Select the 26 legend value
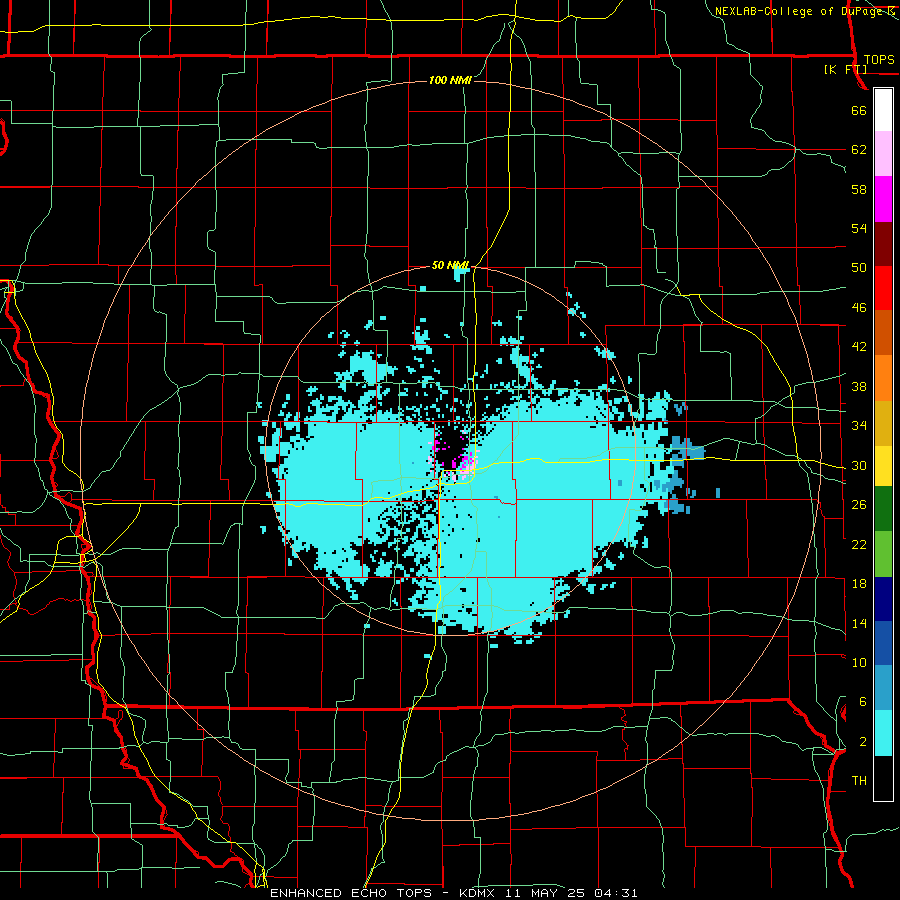900x900 pixels. tap(859, 505)
